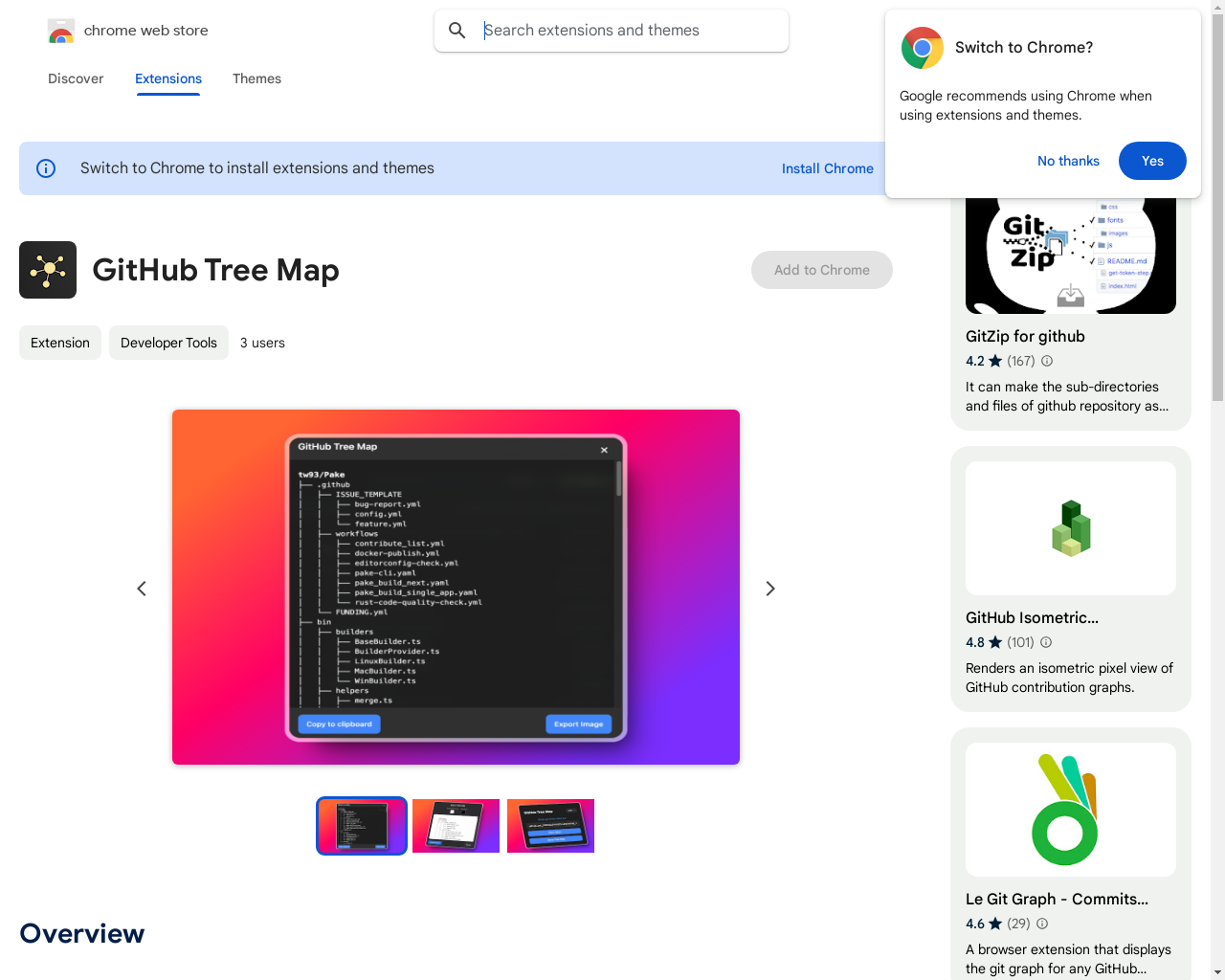This screenshot has width=1225, height=980.
Task: Click the Extension category chip
Action: 60,343
